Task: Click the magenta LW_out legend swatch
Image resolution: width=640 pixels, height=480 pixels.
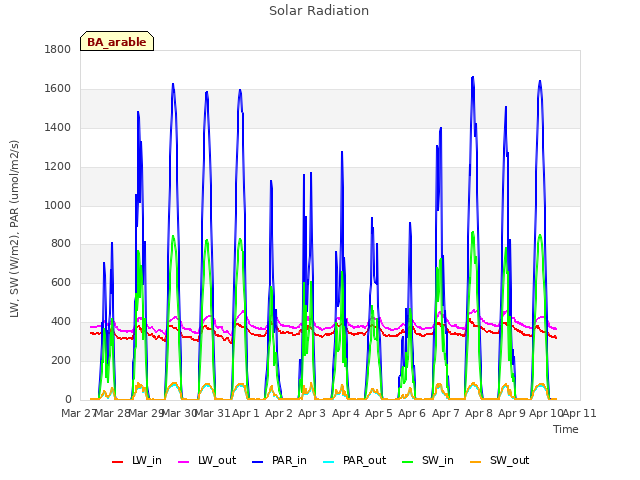Action: pyautogui.click(x=184, y=462)
